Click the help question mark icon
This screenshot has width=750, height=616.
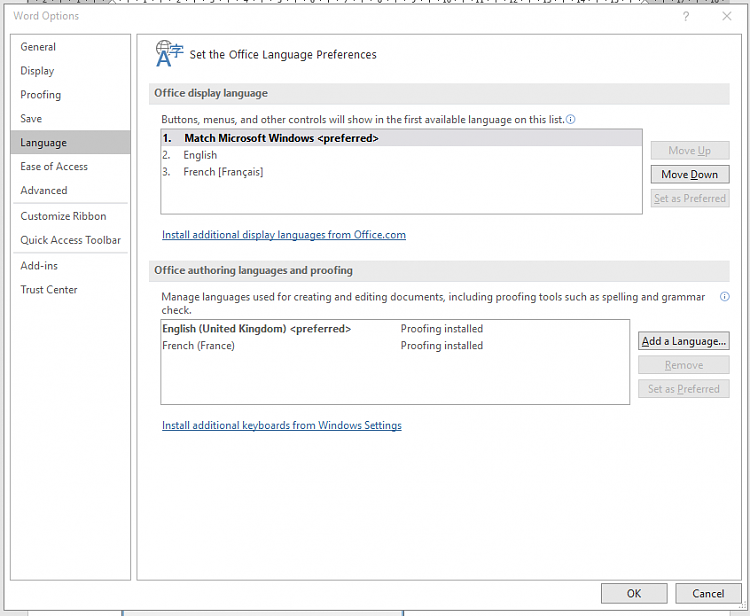pos(686,16)
